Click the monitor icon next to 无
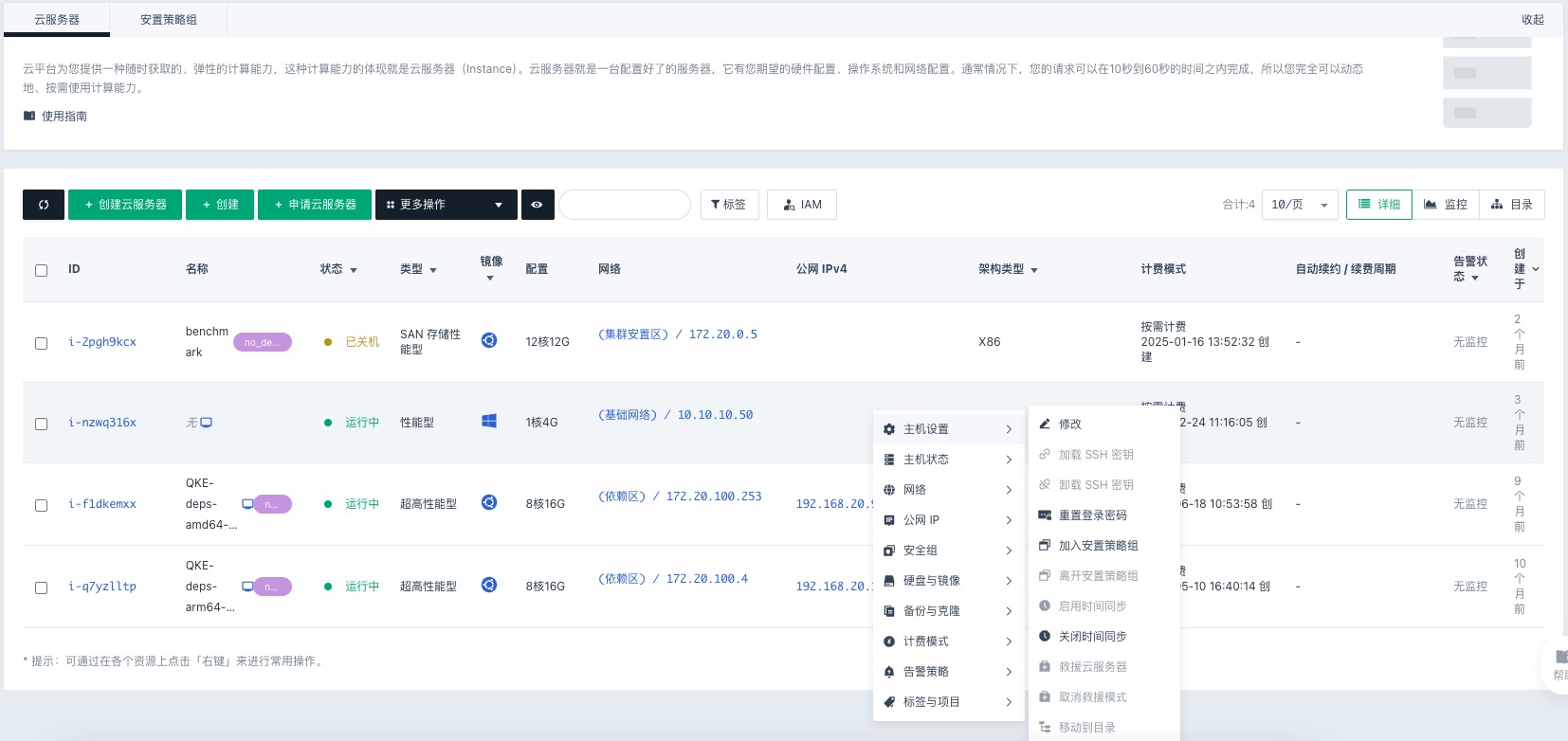 click(x=207, y=423)
